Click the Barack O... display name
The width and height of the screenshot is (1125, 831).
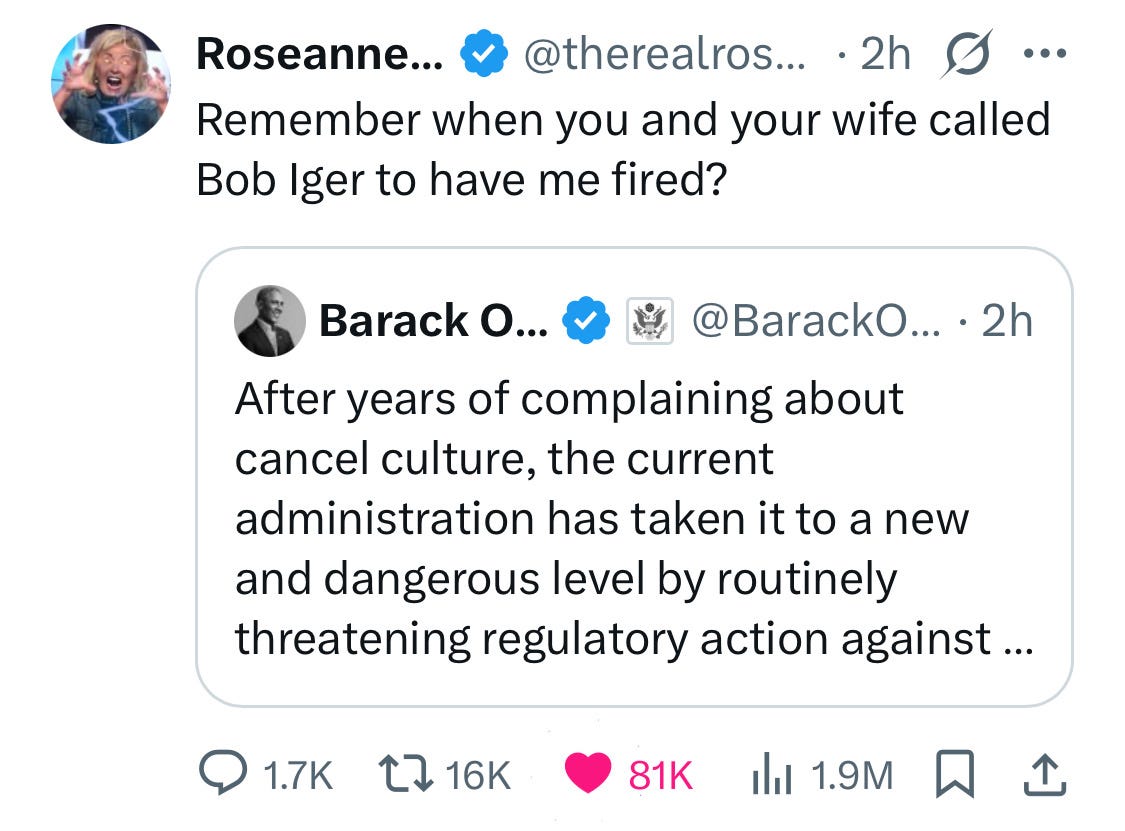[x=433, y=321]
